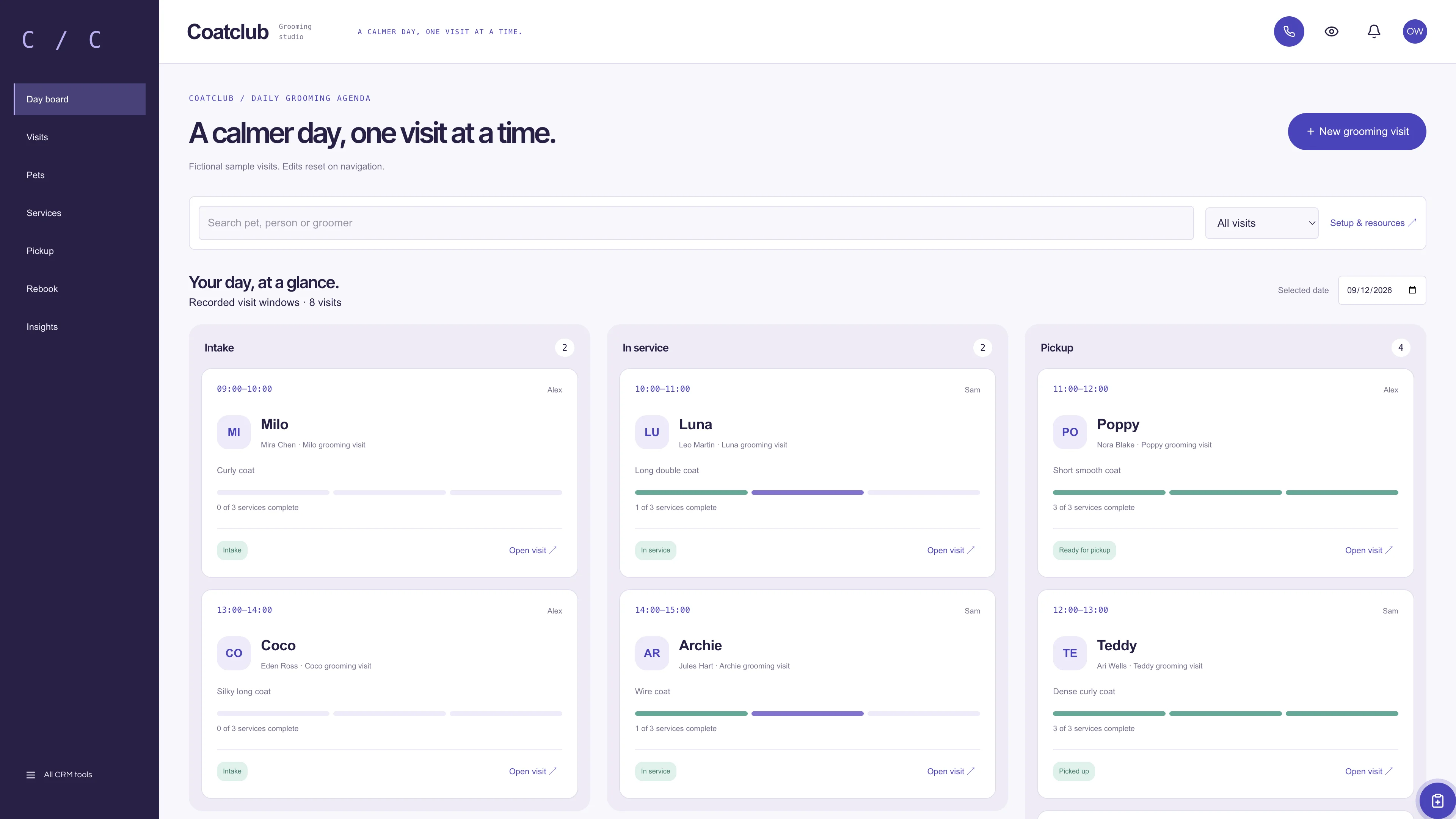The width and height of the screenshot is (1456, 819).
Task: Click Luna's purple in-progress service bar
Action: (x=807, y=493)
